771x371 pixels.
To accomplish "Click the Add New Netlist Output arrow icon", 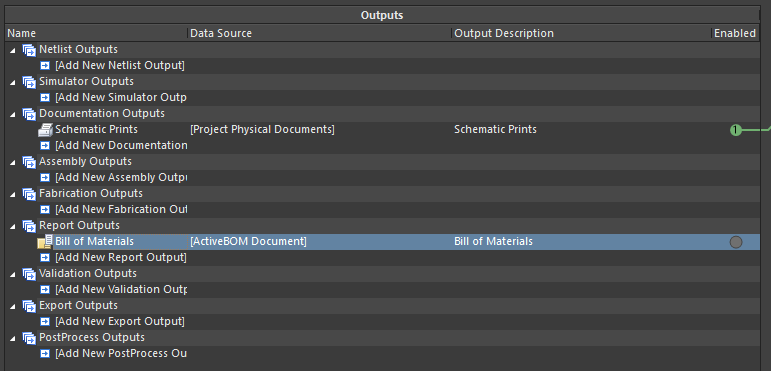I will 45,66.
